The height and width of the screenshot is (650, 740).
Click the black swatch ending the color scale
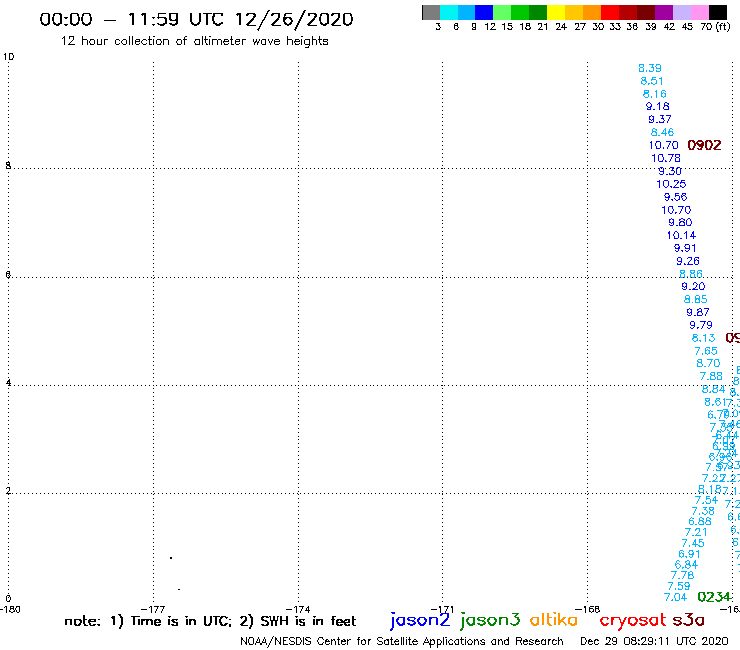pos(717,12)
